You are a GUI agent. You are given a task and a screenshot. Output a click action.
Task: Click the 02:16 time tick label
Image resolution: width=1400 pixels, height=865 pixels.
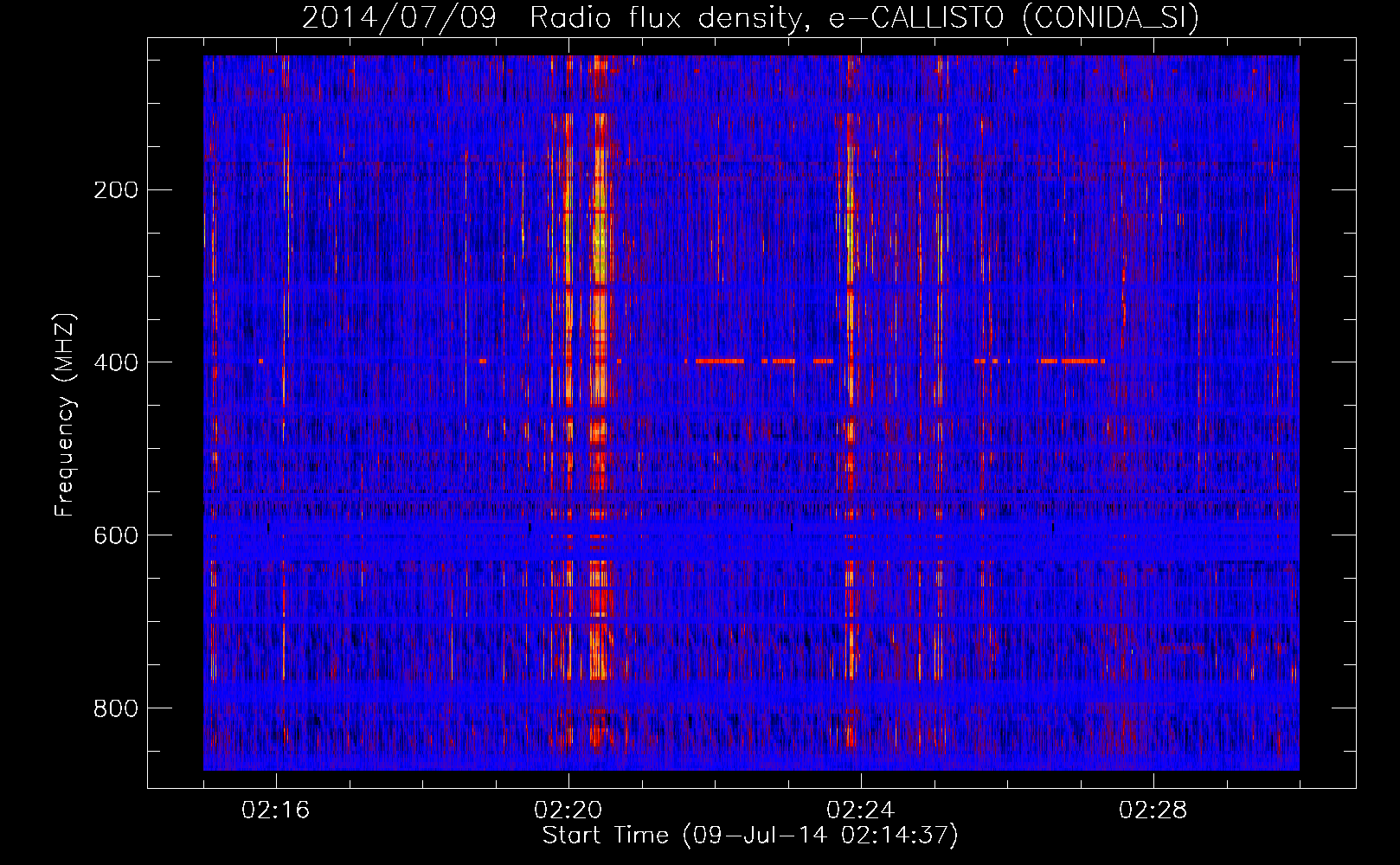(276, 811)
